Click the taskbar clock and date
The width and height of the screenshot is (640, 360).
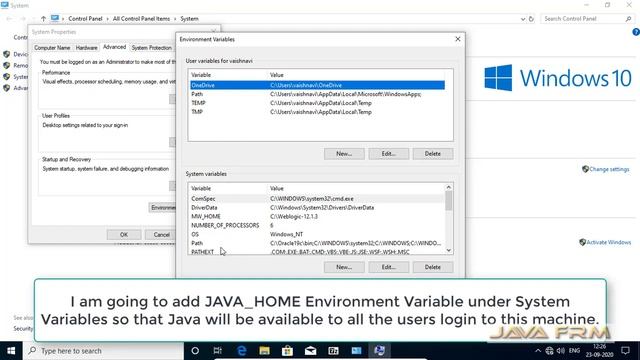pos(600,351)
